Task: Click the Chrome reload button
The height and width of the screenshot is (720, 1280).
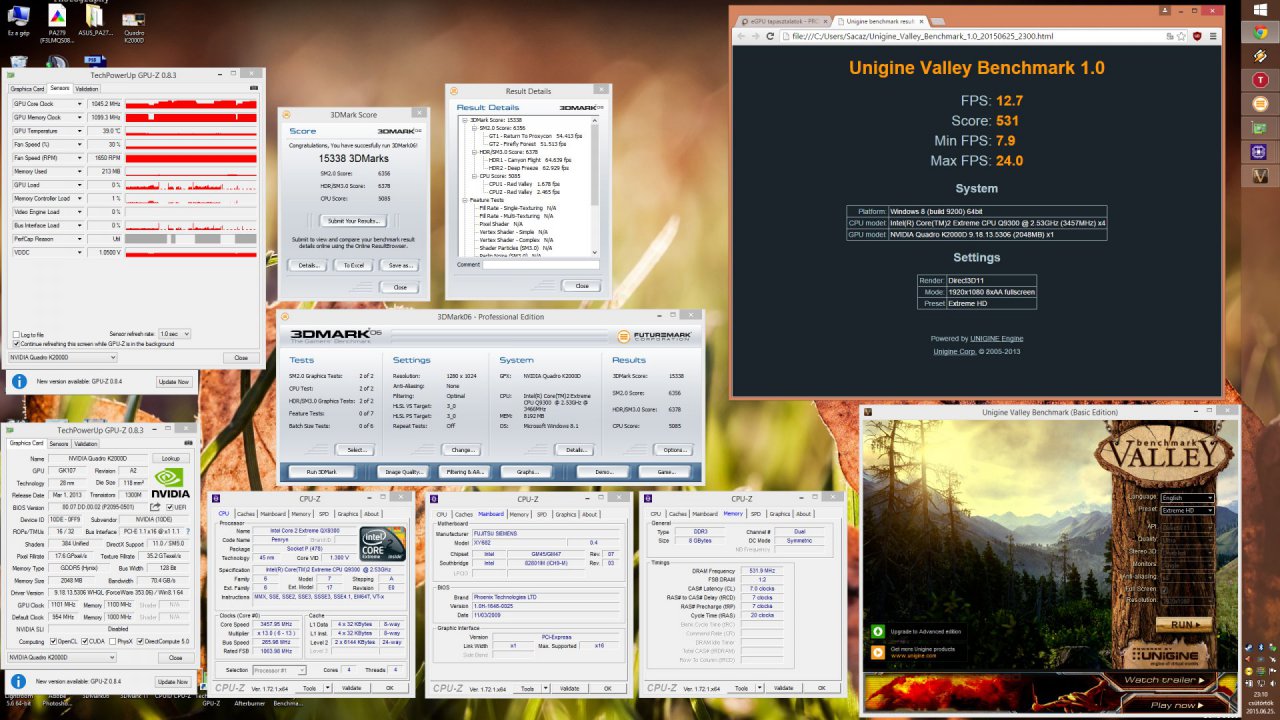Action: (x=772, y=36)
